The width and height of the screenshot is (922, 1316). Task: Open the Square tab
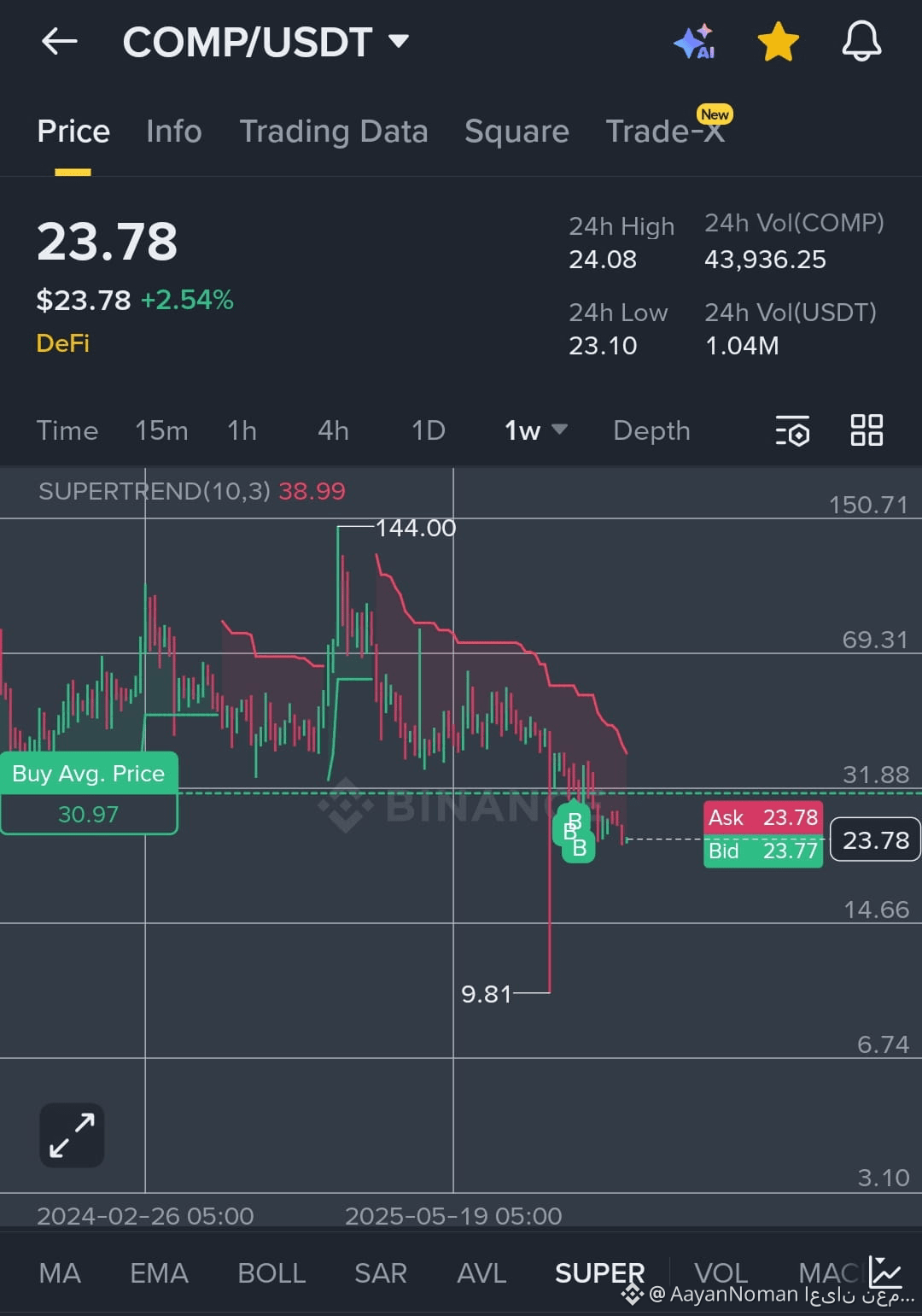516,132
